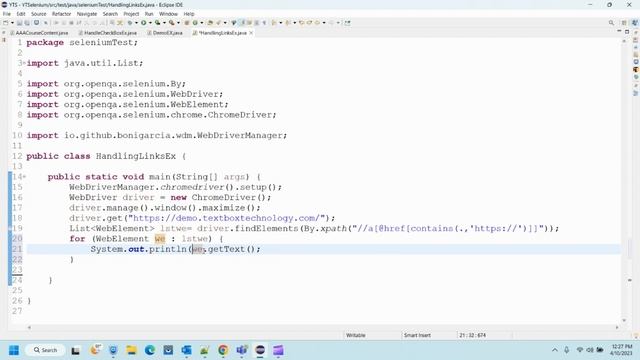Click the horizontal scrollbar left arrow
640x360 pixels.
[29, 327]
